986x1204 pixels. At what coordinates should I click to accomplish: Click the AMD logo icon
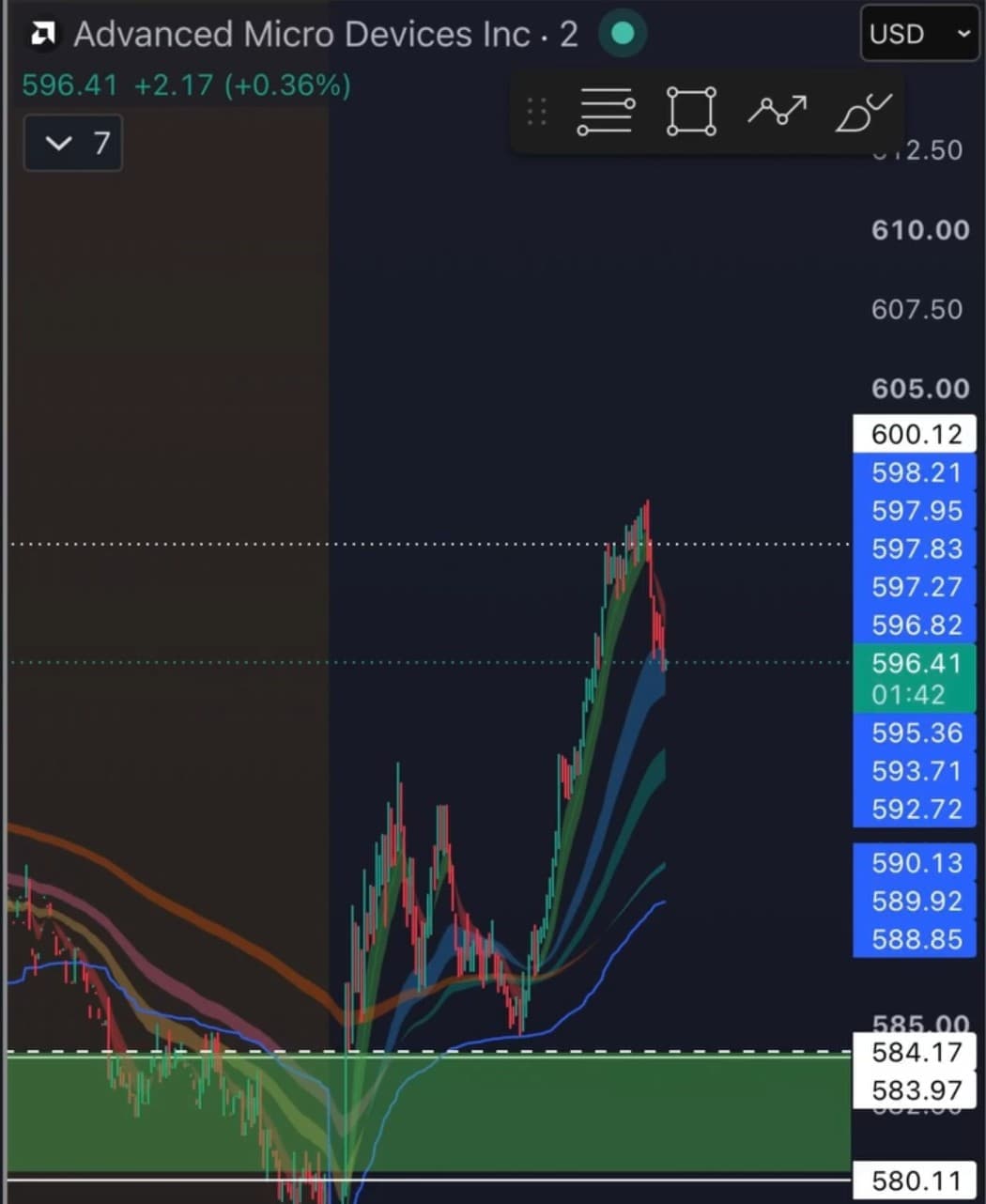pyautogui.click(x=42, y=35)
